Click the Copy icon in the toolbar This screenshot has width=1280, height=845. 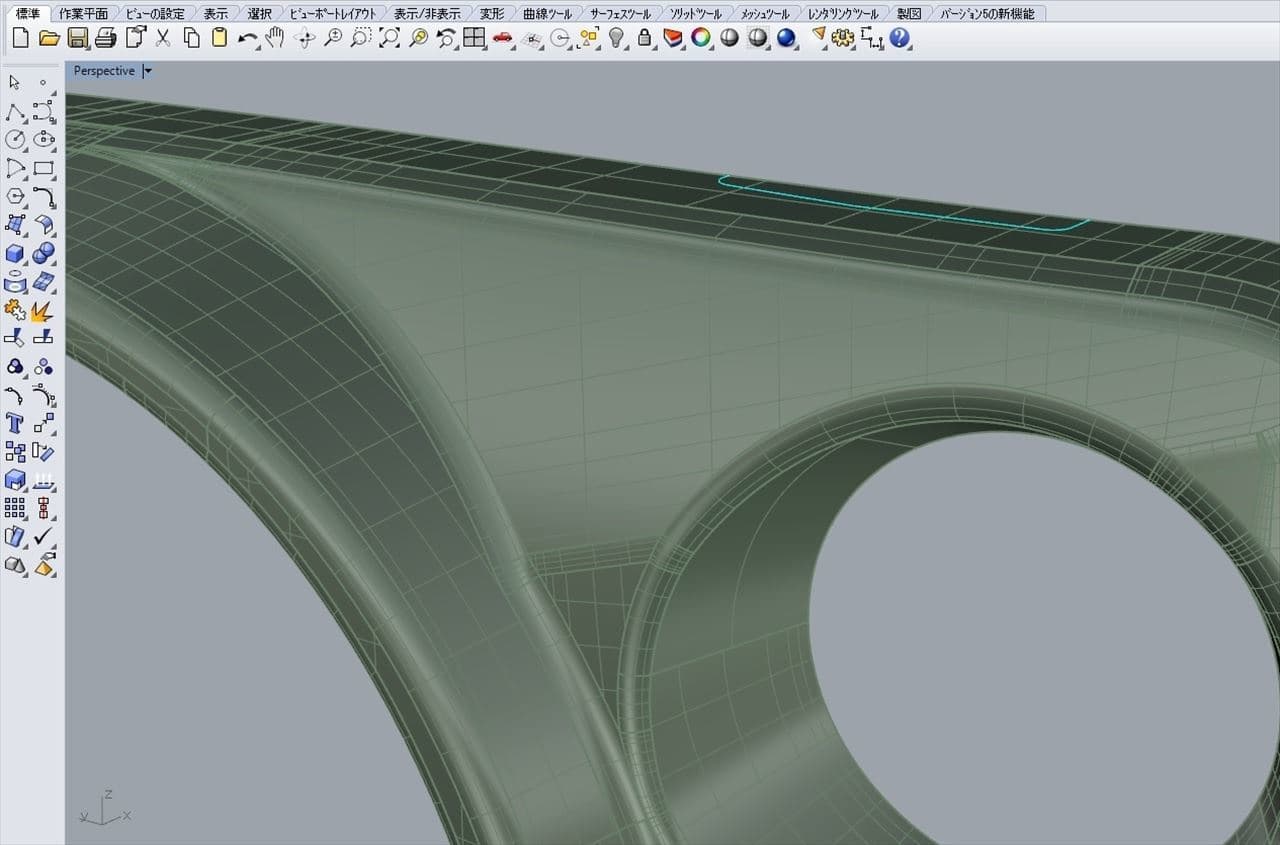192,38
